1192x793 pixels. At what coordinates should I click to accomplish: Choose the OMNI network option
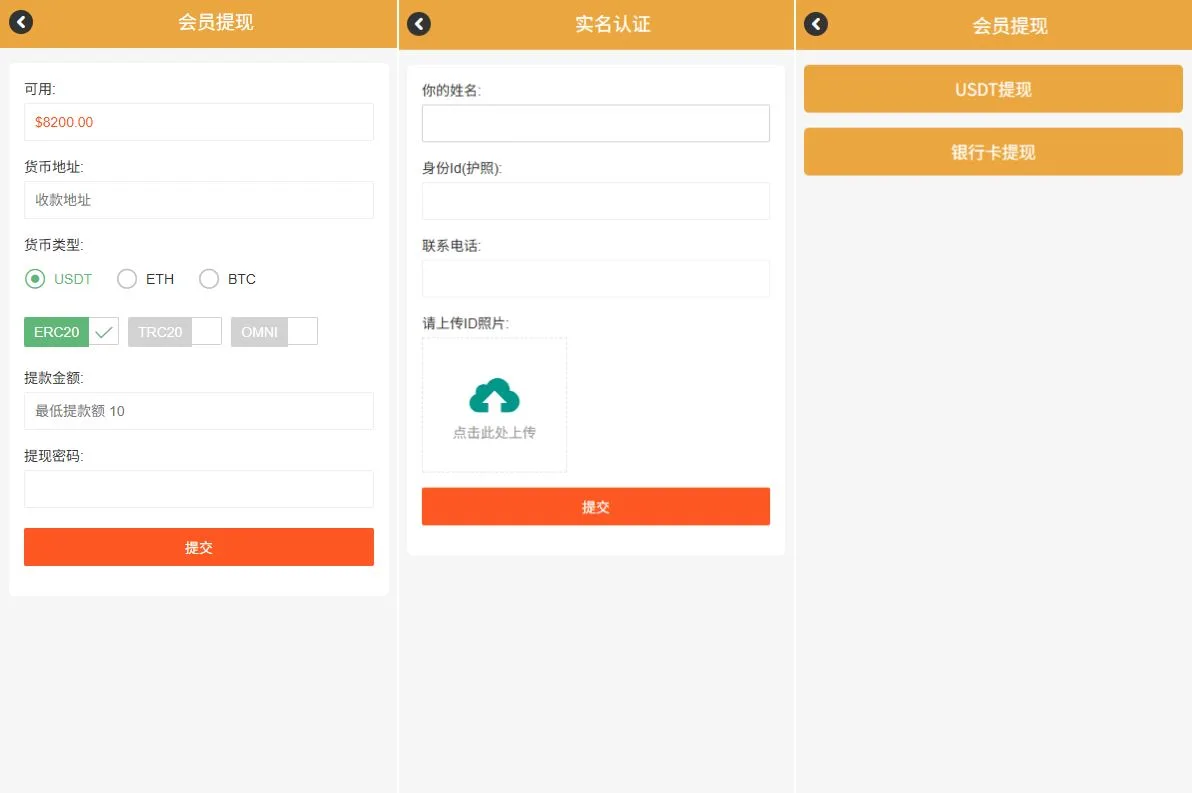pyautogui.click(x=273, y=332)
